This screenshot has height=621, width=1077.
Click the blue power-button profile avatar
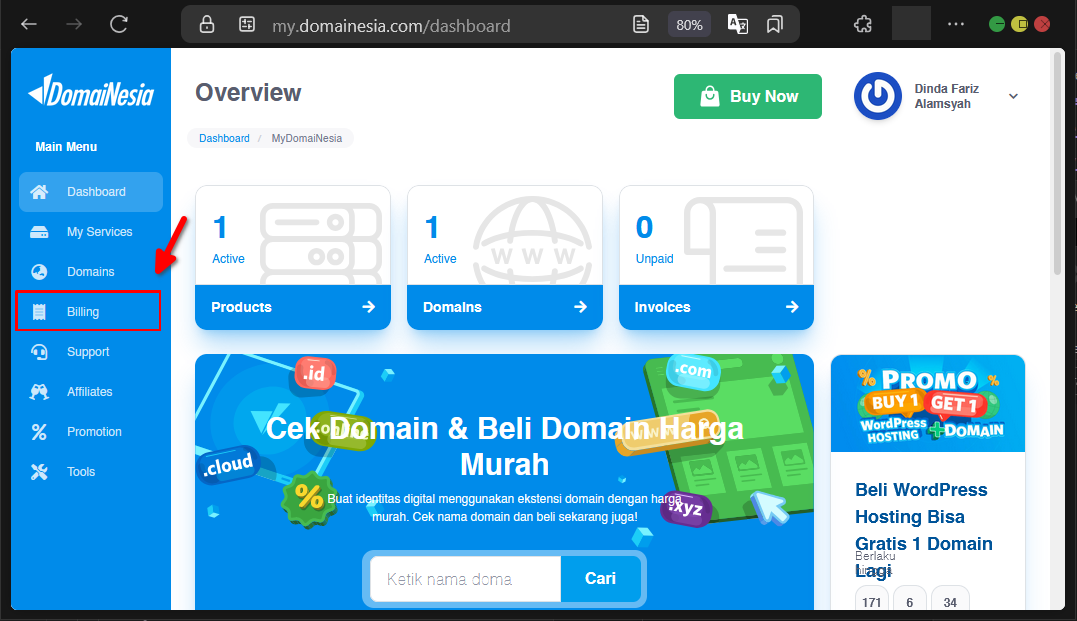(x=877, y=96)
